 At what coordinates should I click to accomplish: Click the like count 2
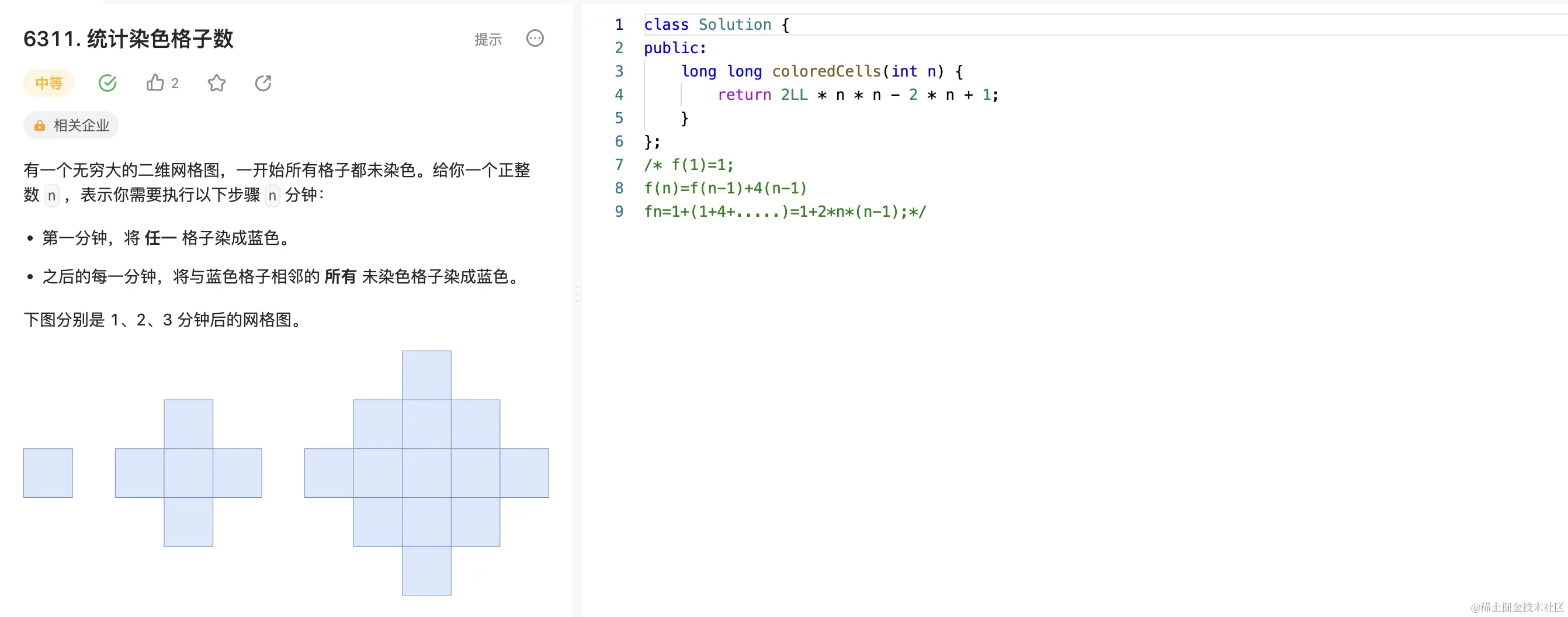[175, 84]
